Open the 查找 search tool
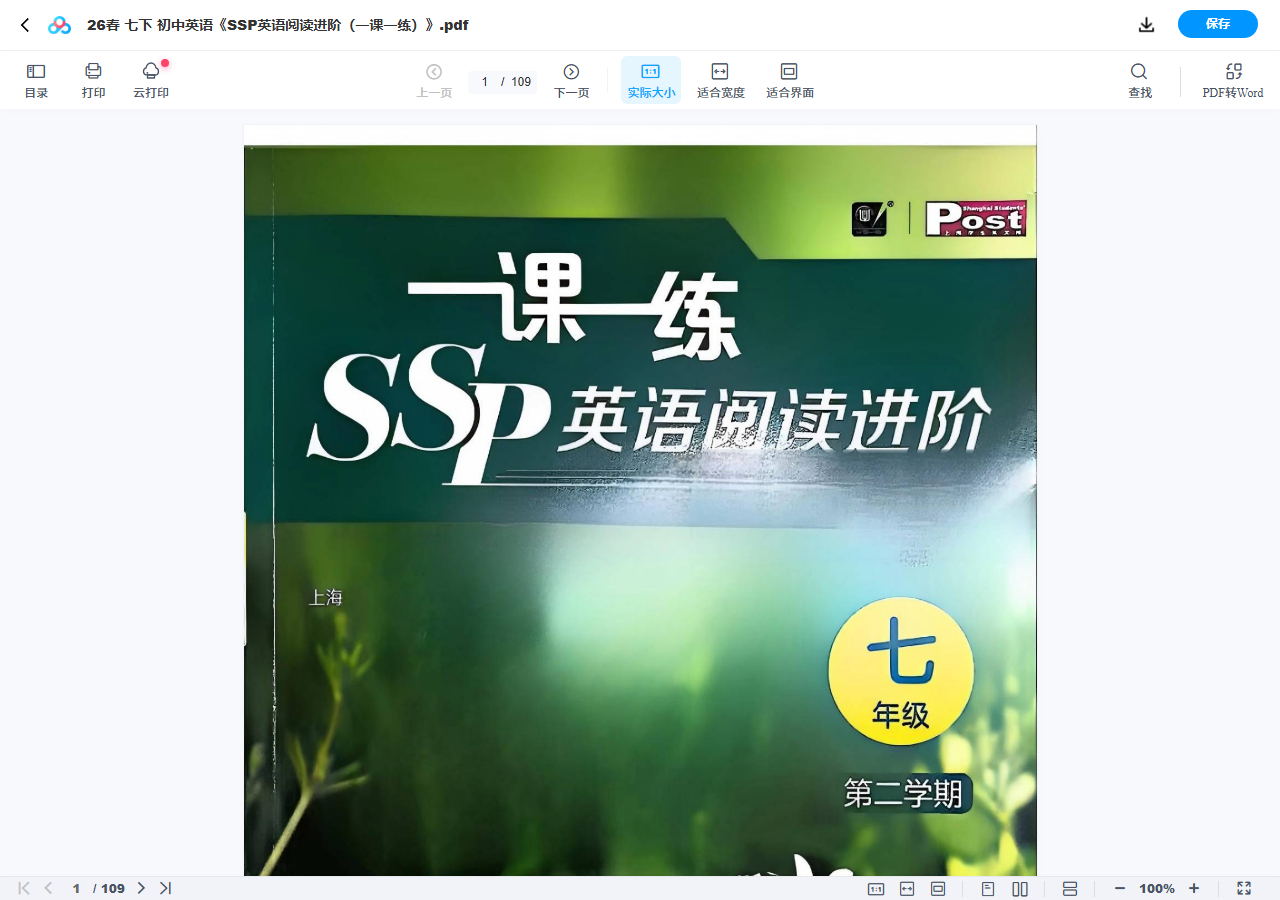 pos(1139,80)
